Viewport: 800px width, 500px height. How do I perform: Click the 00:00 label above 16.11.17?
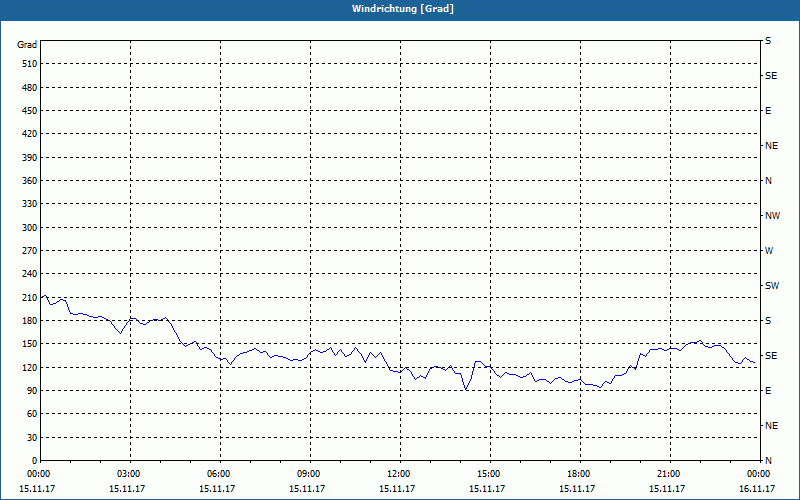tap(758, 473)
